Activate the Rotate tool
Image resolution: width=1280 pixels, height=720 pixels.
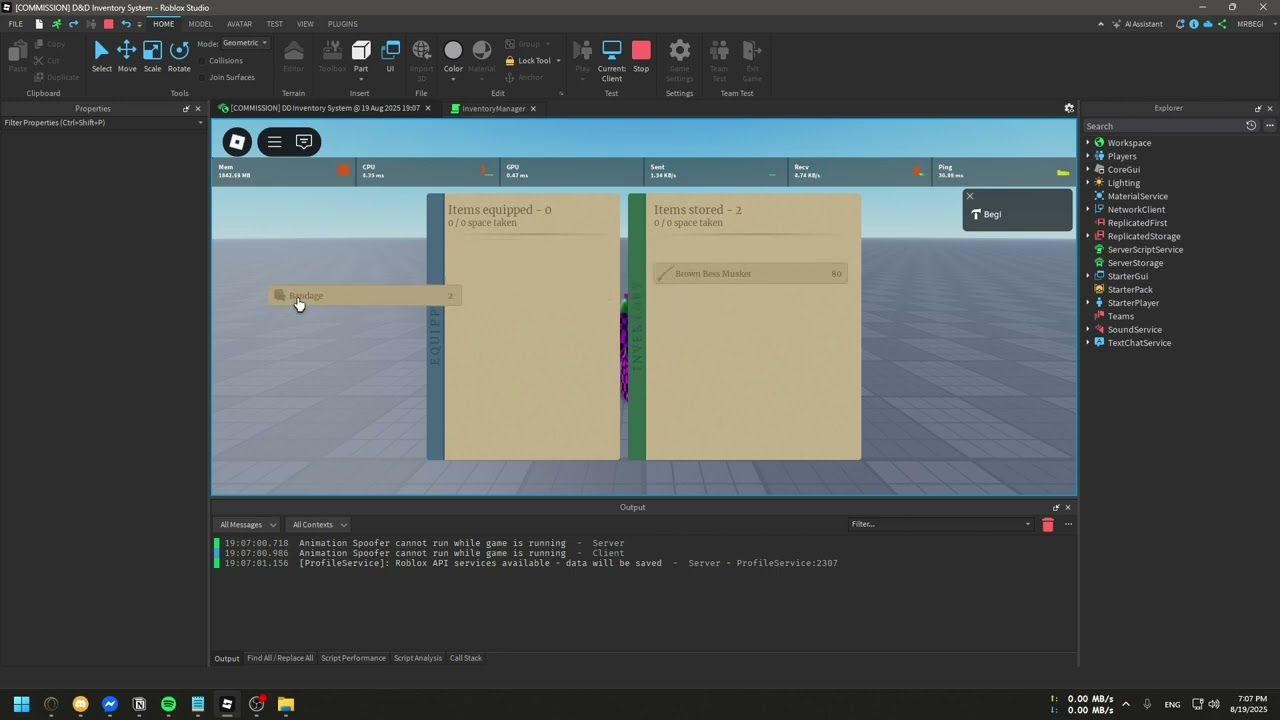click(x=179, y=57)
